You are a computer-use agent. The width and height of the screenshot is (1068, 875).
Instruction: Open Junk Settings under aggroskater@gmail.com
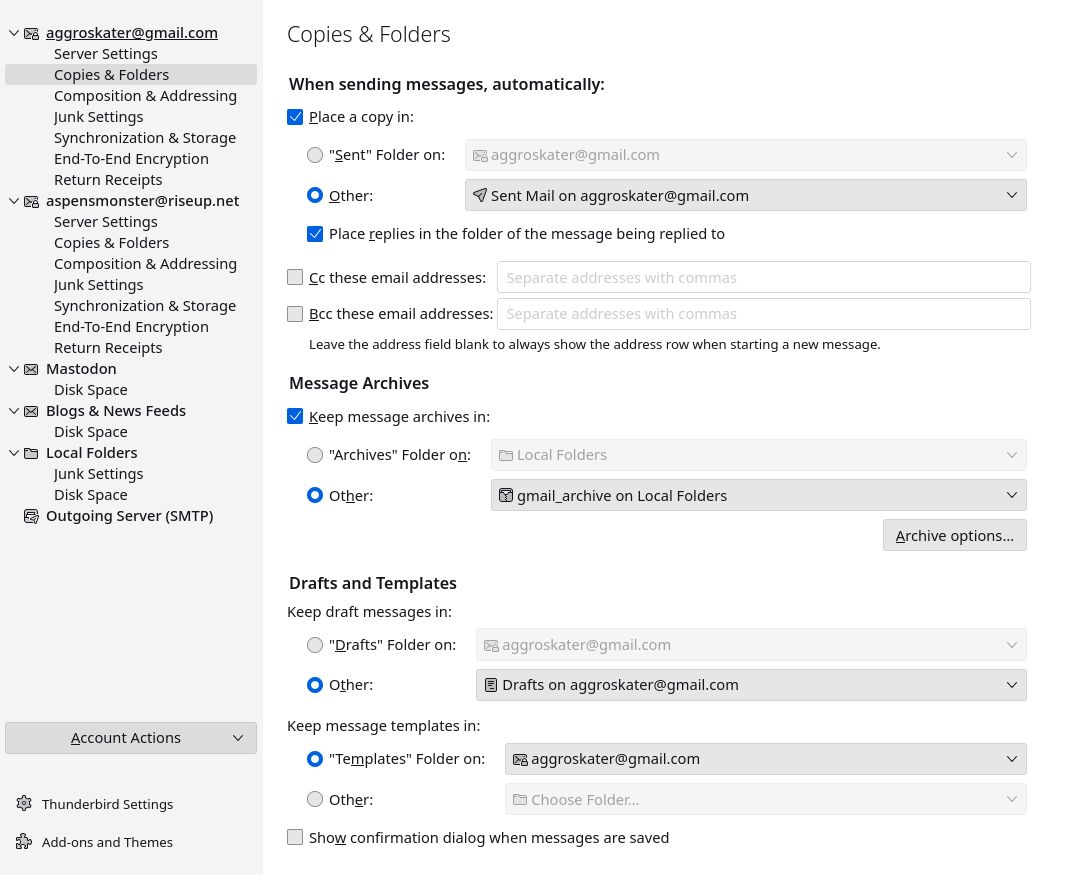[98, 117]
